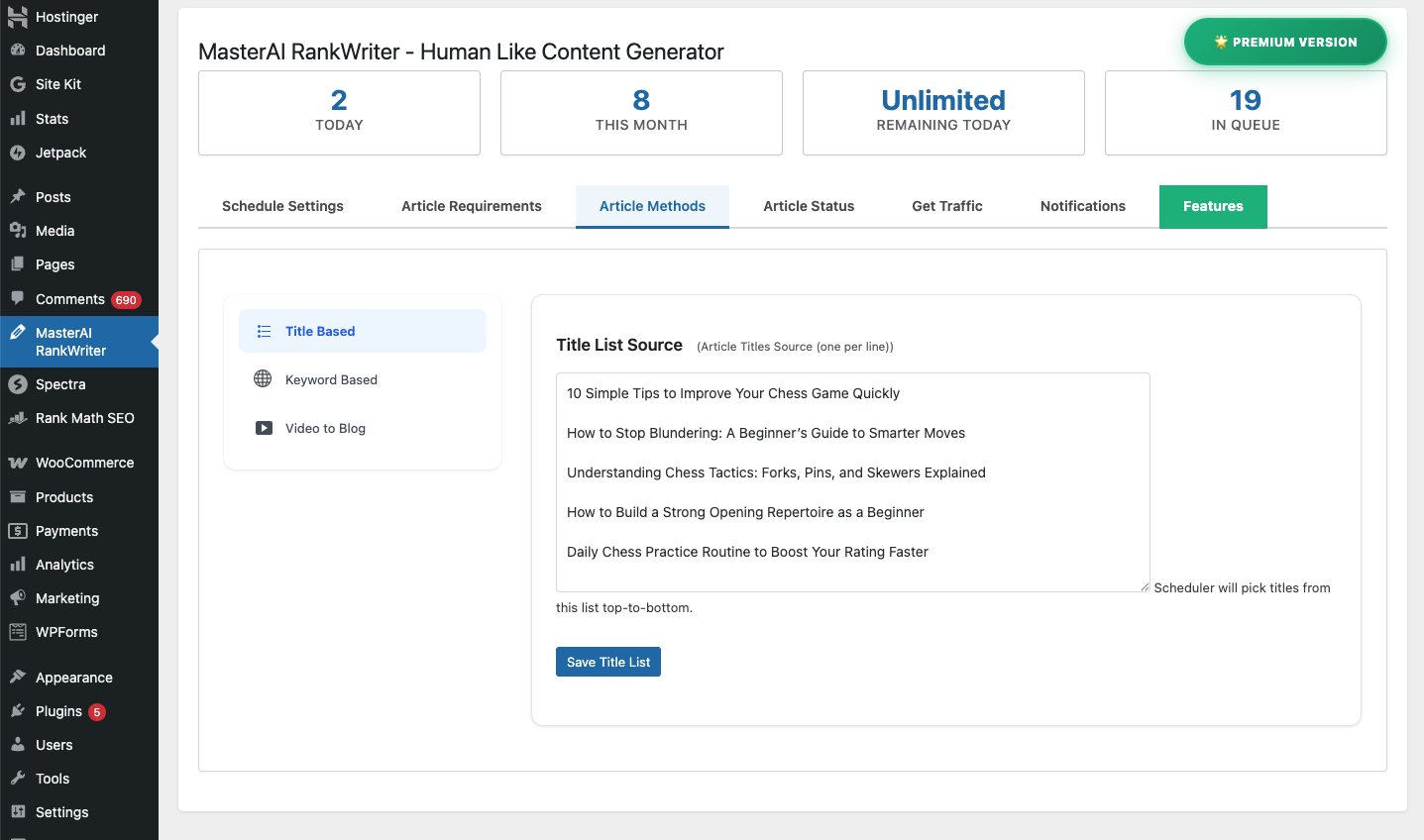Open Dashboard via its gauge icon
The width and height of the screenshot is (1424, 840).
click(18, 51)
